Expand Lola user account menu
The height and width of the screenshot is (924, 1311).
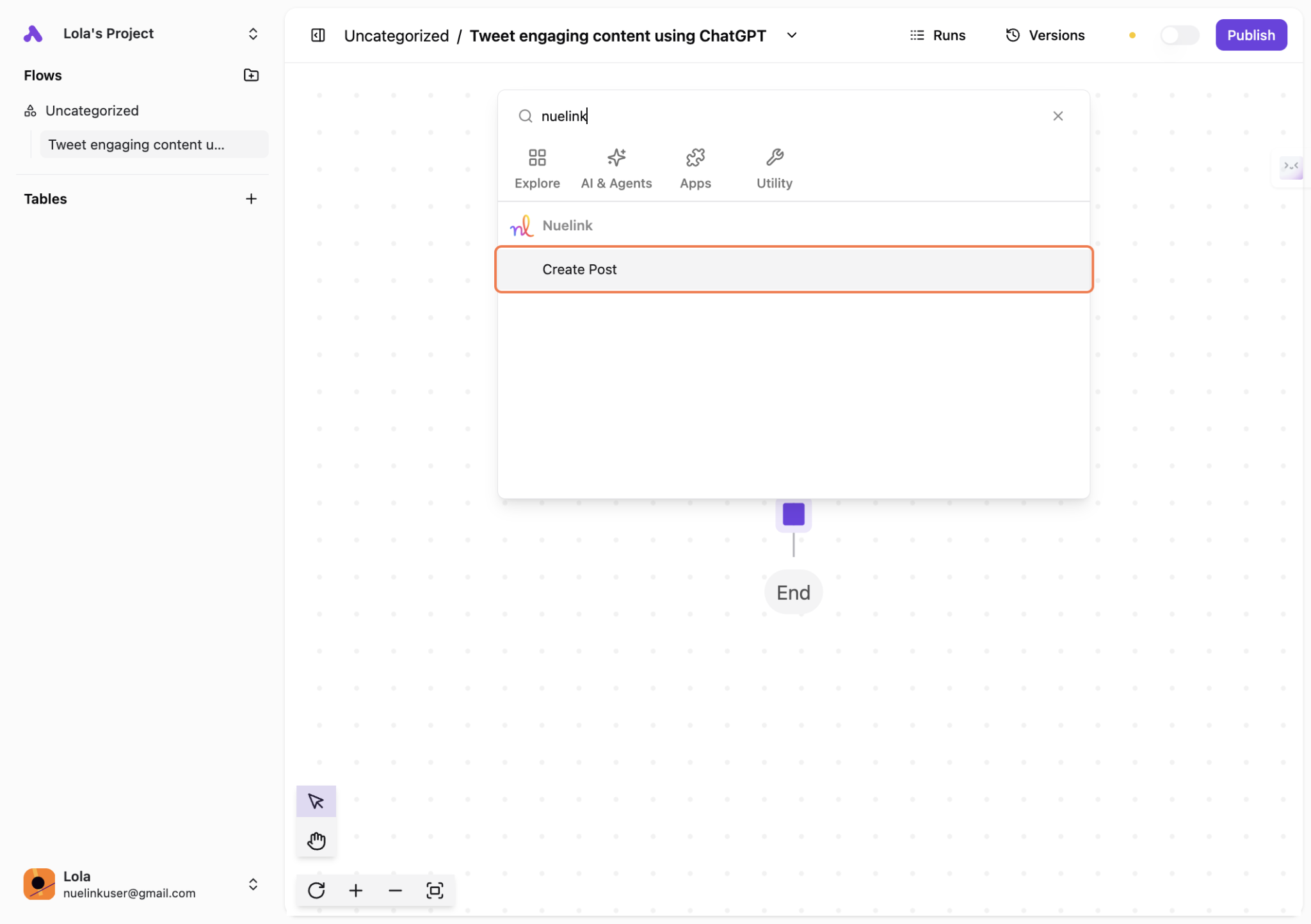coord(253,884)
